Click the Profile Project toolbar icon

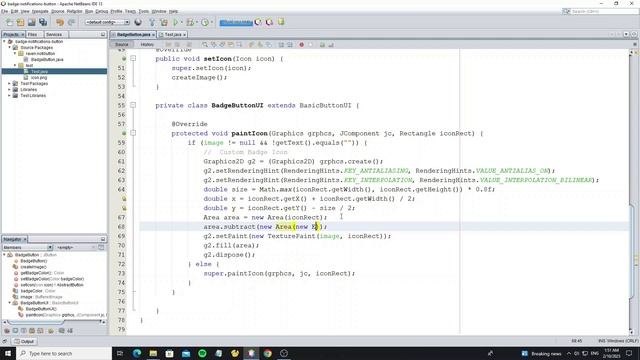click(x=205, y=22)
